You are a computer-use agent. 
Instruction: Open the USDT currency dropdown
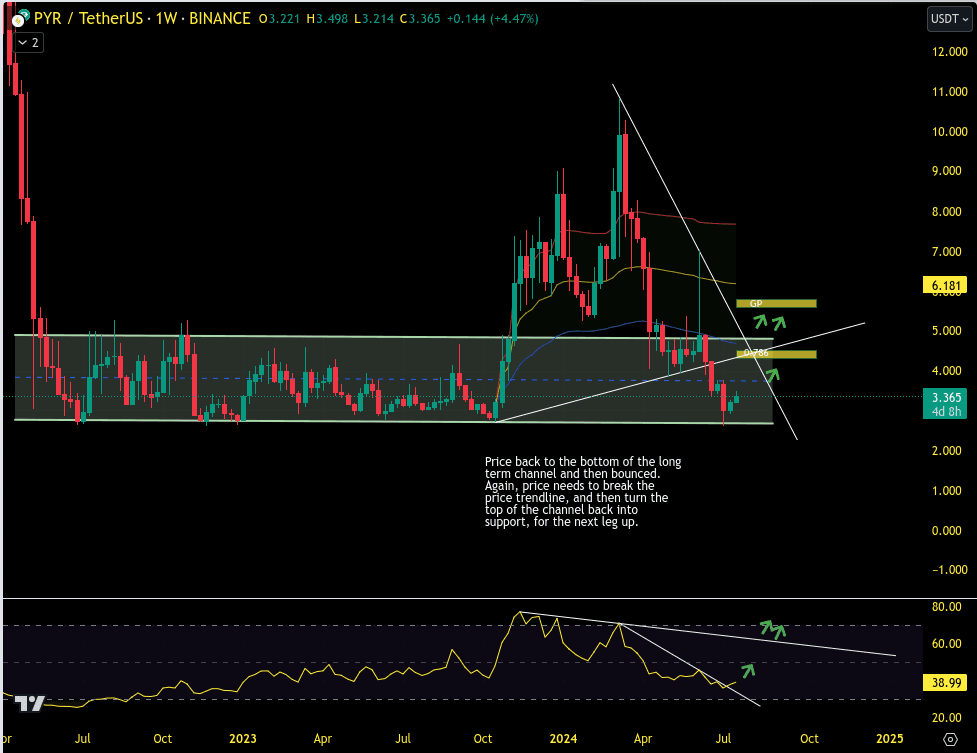click(950, 19)
